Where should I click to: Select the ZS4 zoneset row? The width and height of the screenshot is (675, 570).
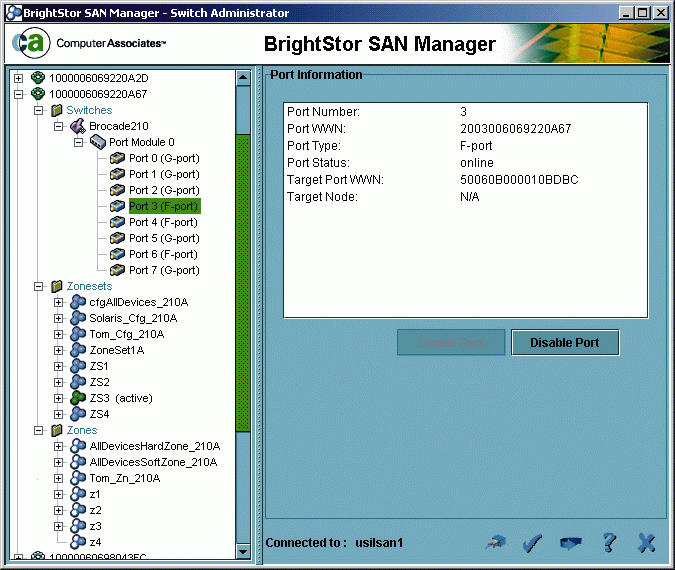pyautogui.click(x=99, y=414)
